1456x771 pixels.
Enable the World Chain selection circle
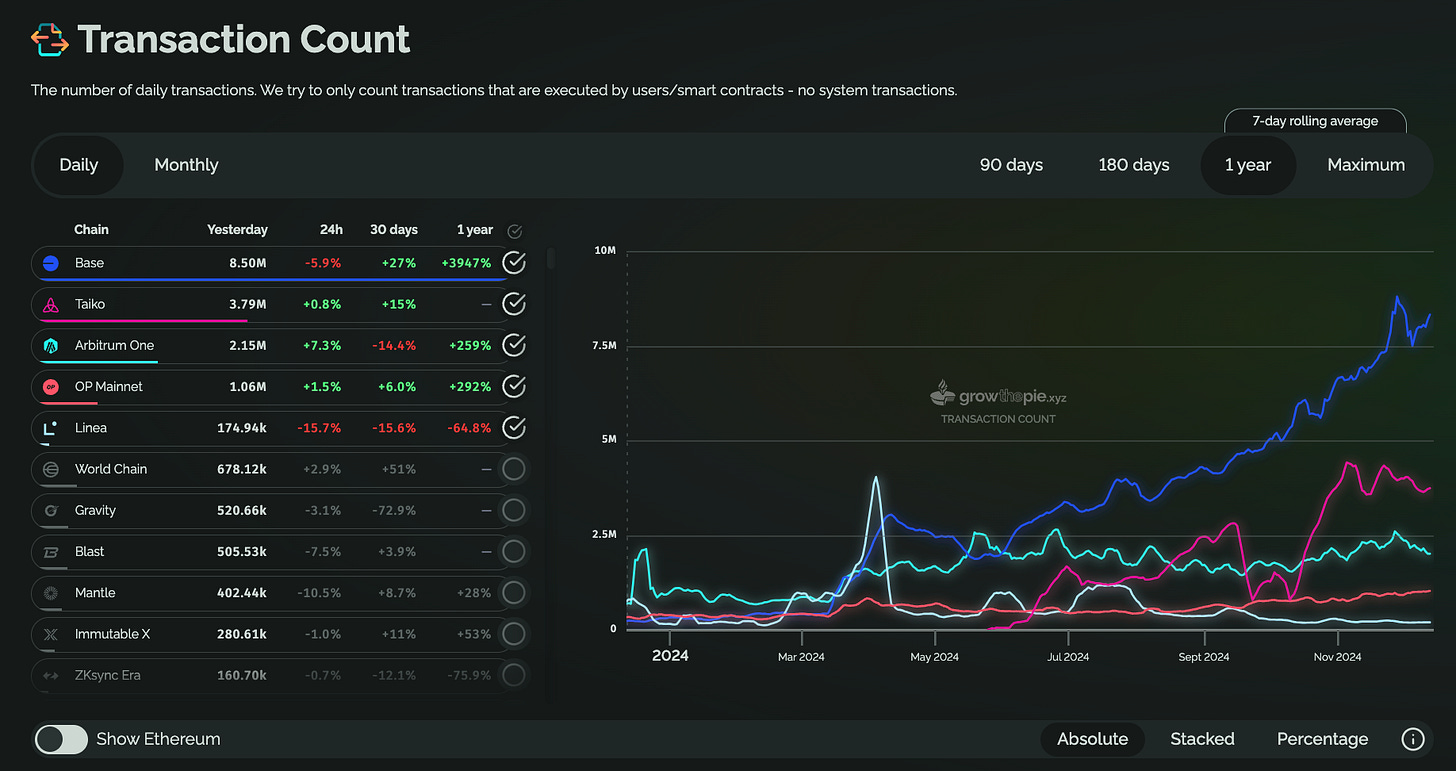coord(513,469)
